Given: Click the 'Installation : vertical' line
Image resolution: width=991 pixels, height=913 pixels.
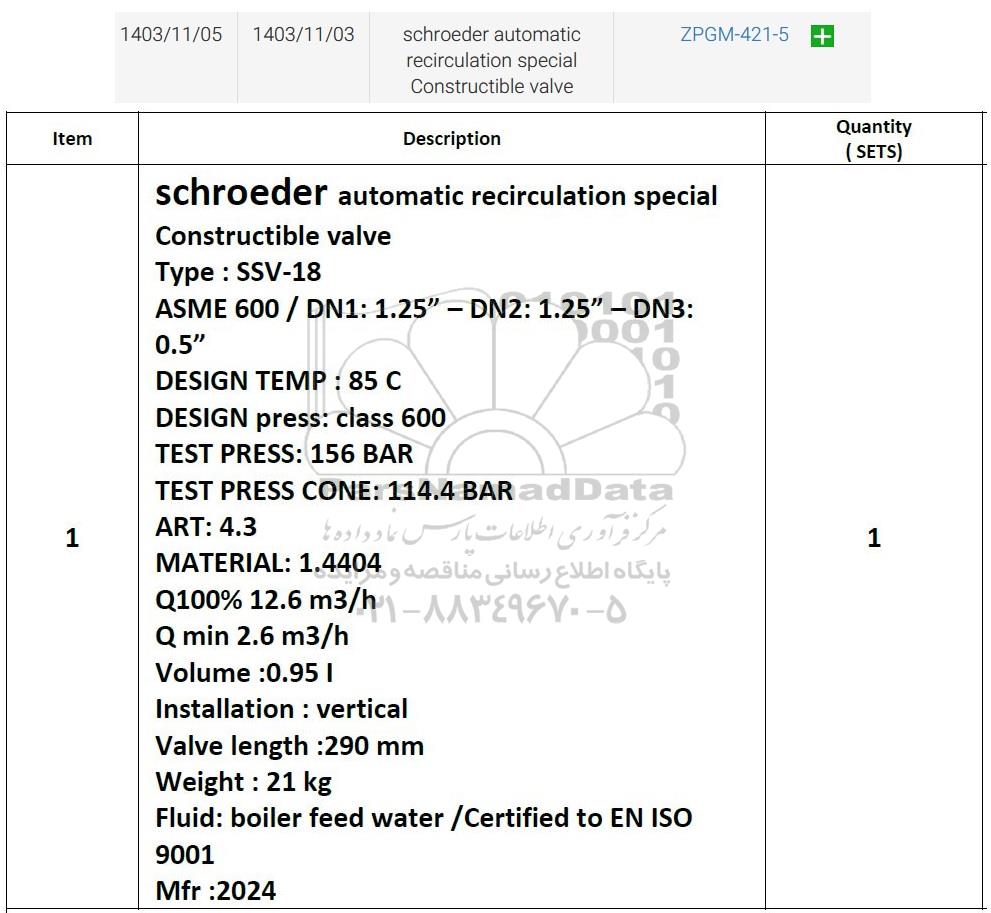Looking at the screenshot, I should coord(282,710).
